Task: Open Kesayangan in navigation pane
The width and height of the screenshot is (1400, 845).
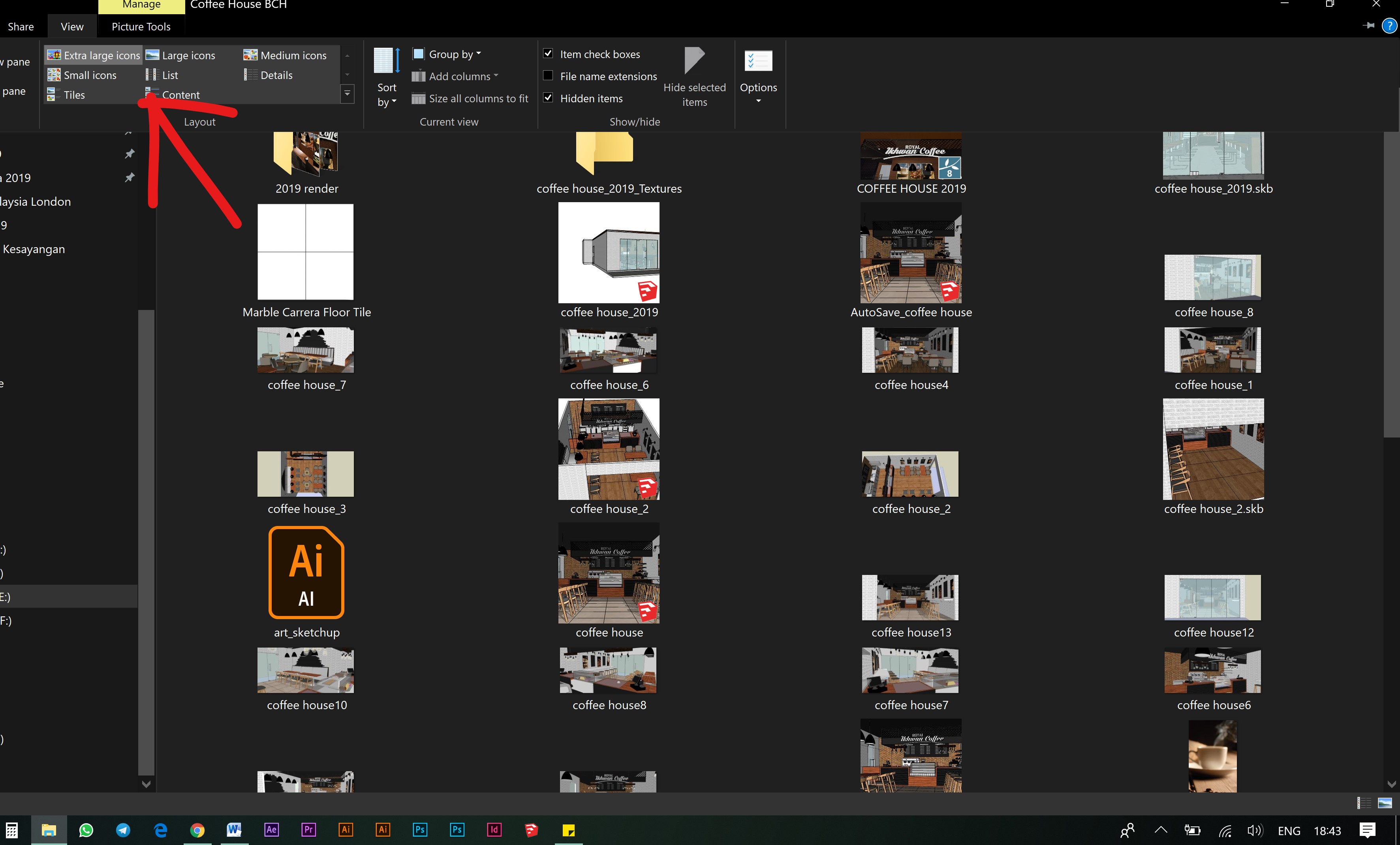Action: click(34, 249)
